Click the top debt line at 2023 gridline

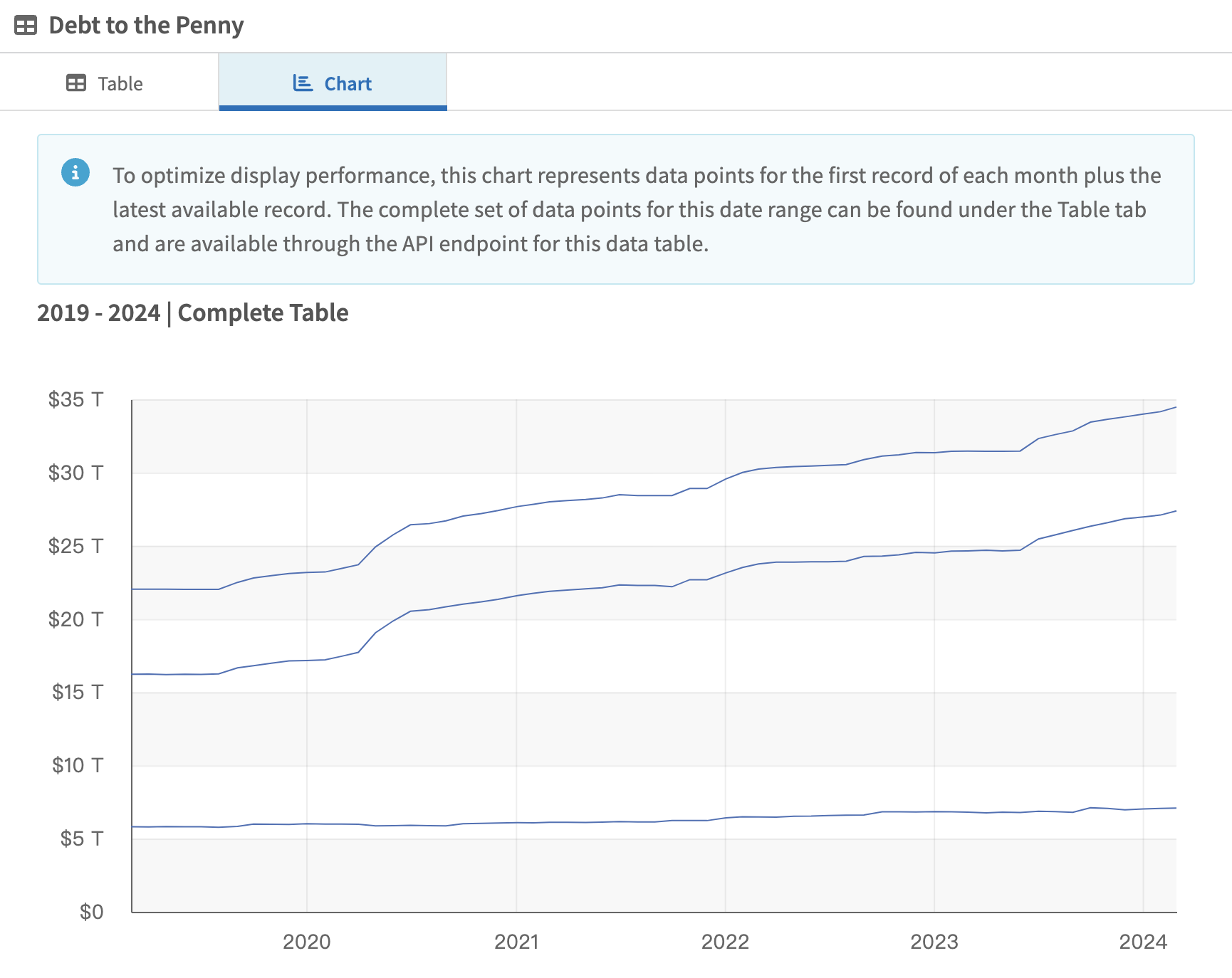(x=934, y=453)
